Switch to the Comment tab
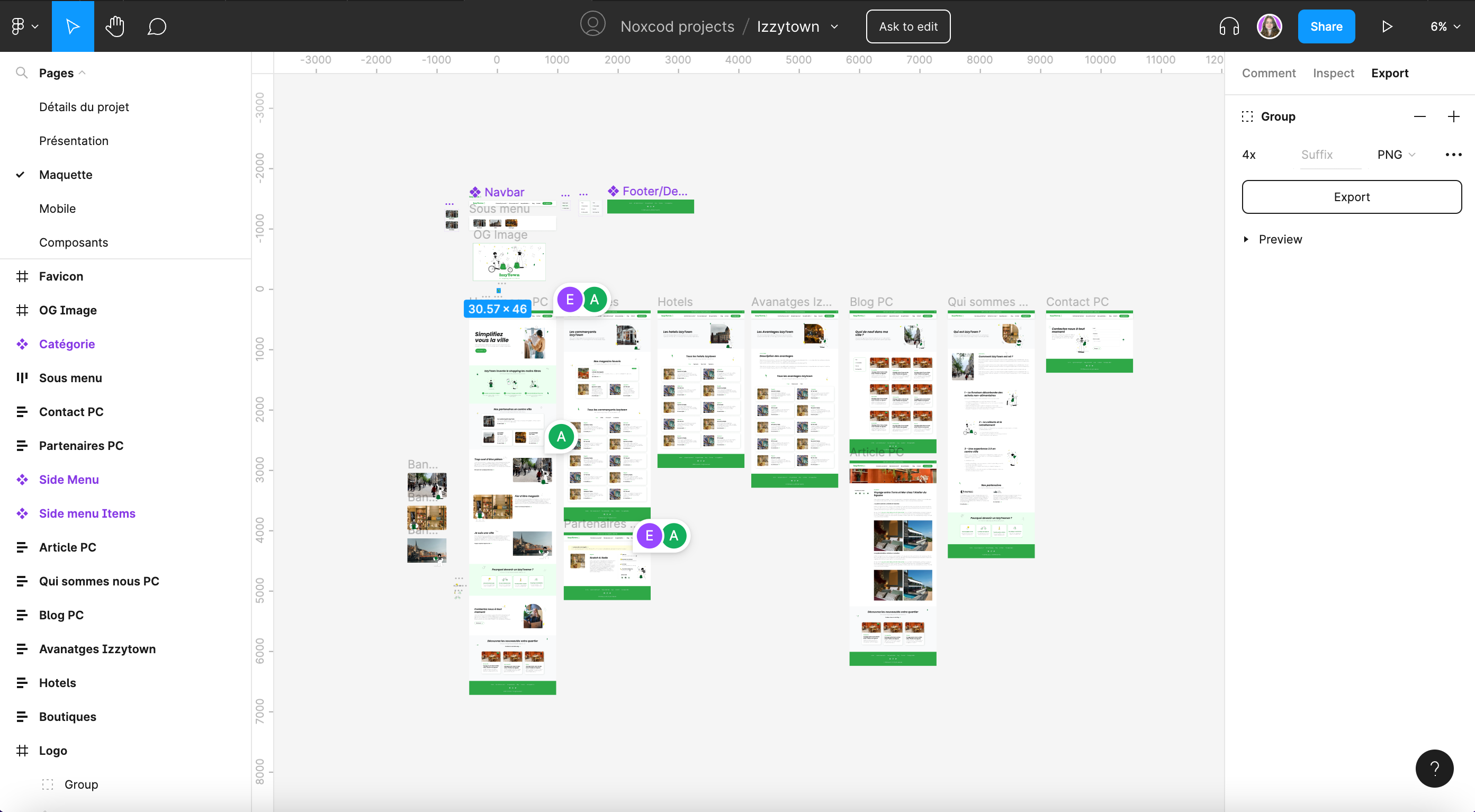Image resolution: width=1475 pixels, height=812 pixels. pos(1269,73)
